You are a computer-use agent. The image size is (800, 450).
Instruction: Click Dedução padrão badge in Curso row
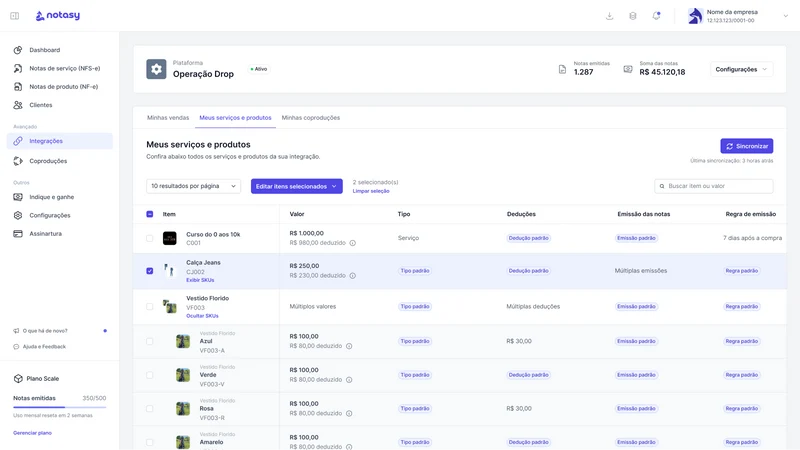pos(529,238)
